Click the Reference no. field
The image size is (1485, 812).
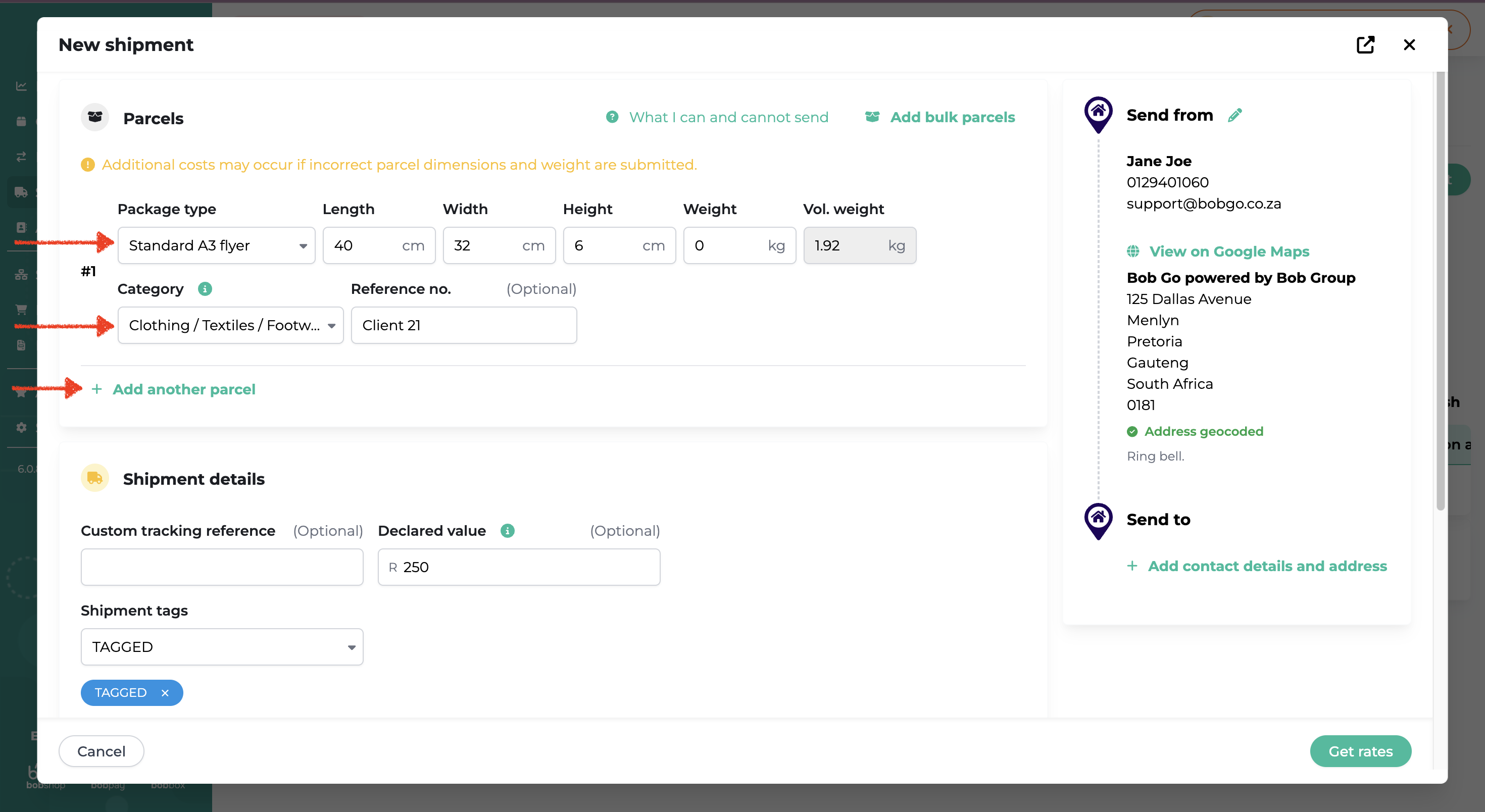[464, 325]
